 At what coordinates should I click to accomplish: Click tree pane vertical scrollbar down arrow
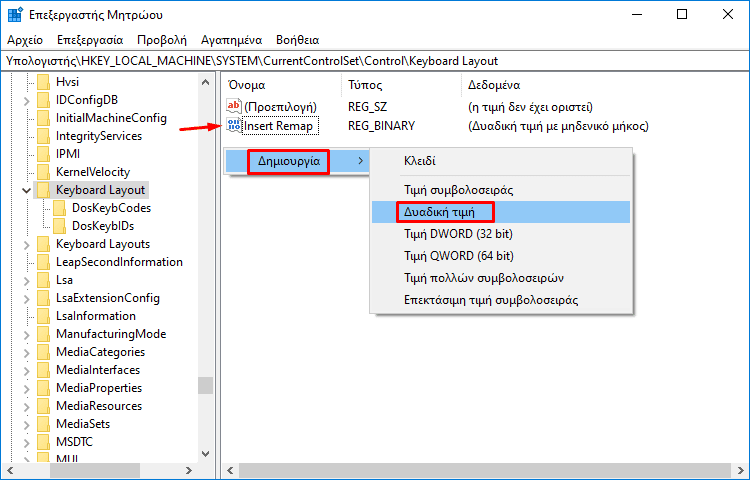coord(206,454)
